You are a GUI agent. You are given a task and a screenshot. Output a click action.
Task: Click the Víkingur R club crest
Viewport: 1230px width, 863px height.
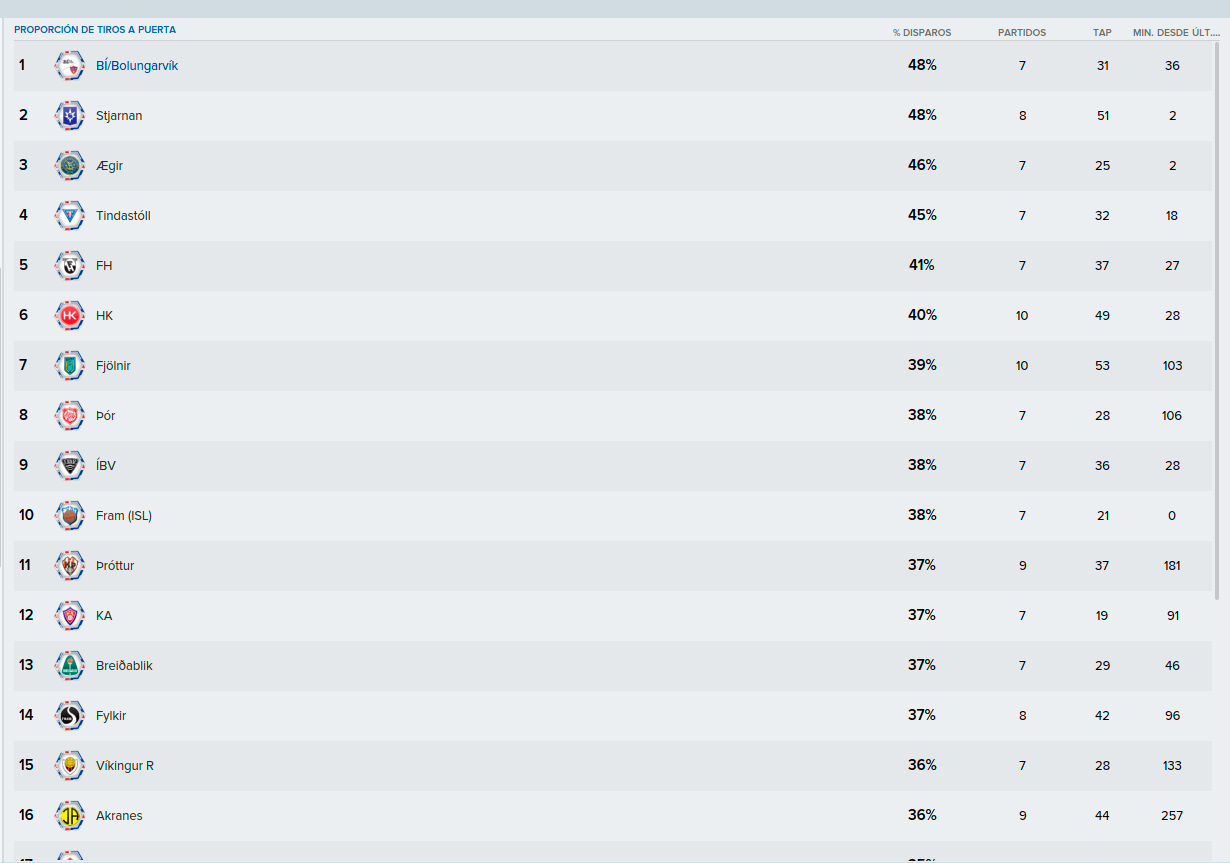70,766
